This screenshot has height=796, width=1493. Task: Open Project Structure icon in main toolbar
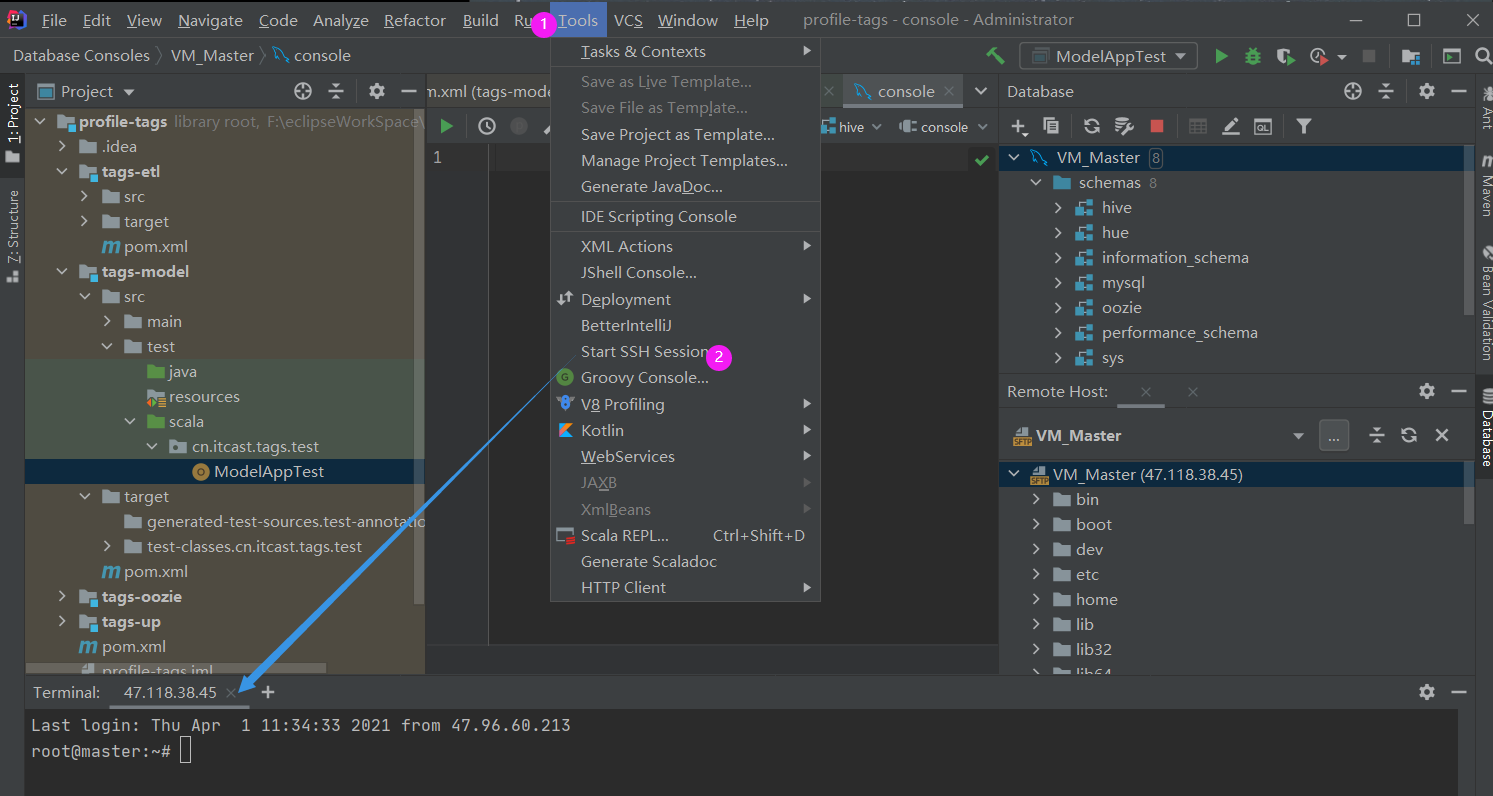(x=1410, y=57)
